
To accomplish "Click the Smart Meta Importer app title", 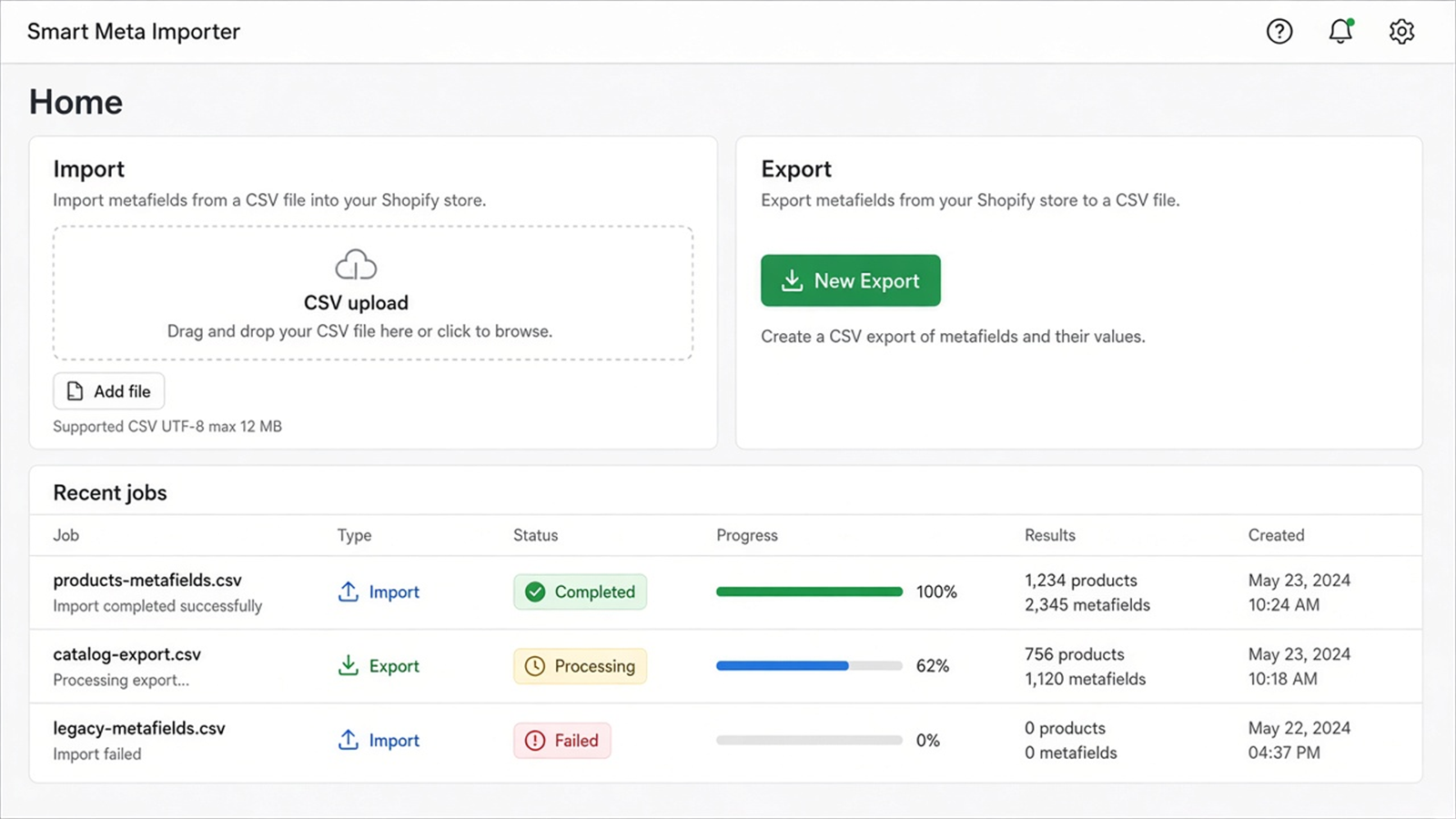I will pyautogui.click(x=134, y=32).
